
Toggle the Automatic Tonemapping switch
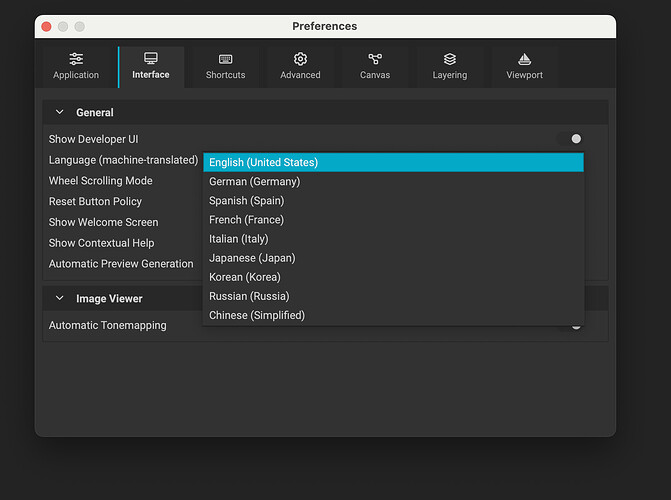pos(575,326)
